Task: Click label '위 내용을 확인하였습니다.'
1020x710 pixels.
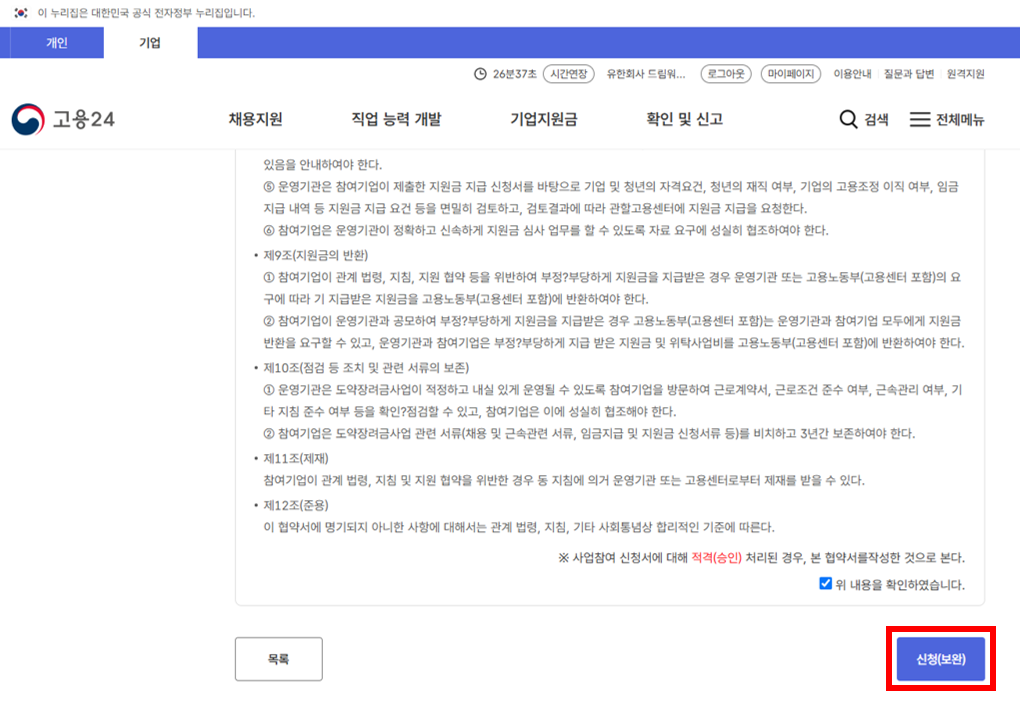Action: click(900, 584)
